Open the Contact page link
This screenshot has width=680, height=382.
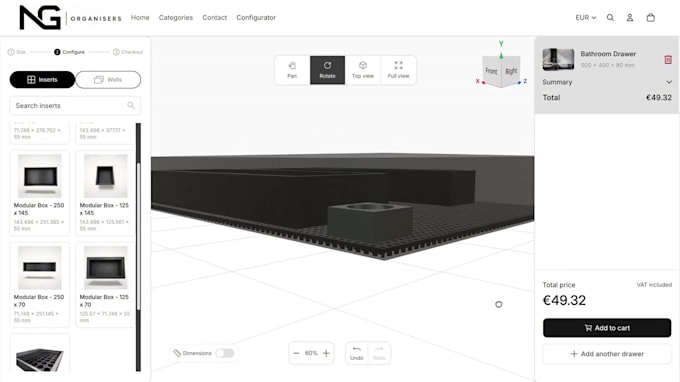215,17
